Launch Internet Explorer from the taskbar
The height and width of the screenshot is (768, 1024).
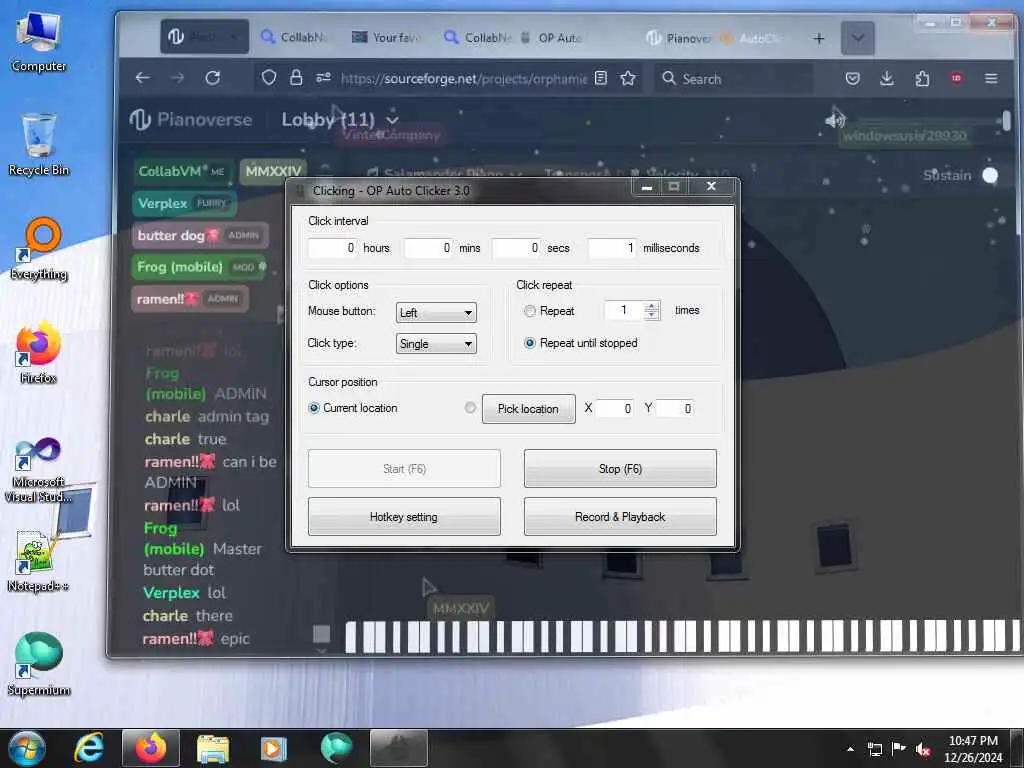pos(89,748)
